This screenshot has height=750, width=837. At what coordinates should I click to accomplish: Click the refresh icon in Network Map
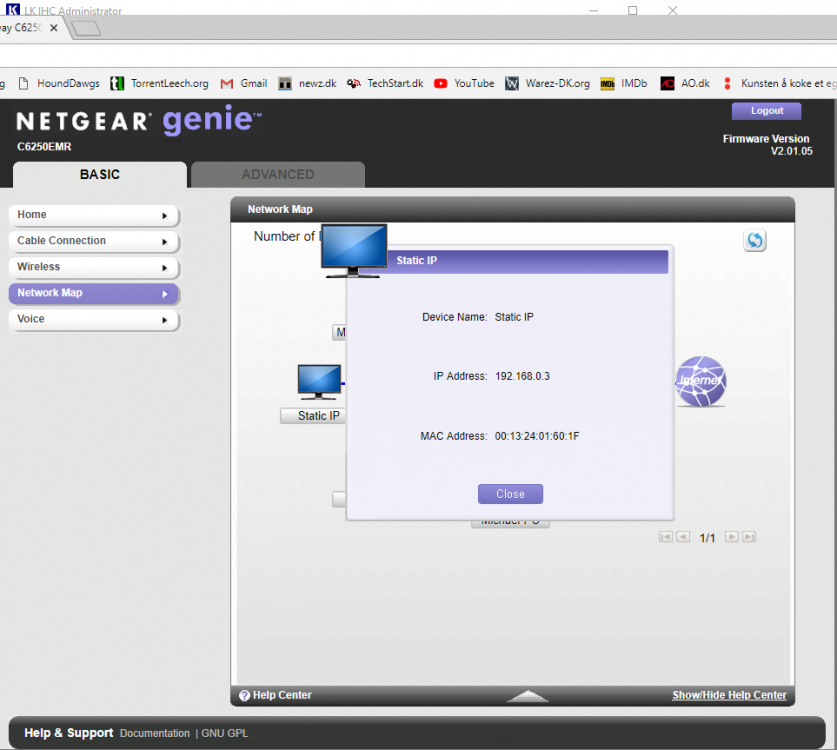coord(755,241)
